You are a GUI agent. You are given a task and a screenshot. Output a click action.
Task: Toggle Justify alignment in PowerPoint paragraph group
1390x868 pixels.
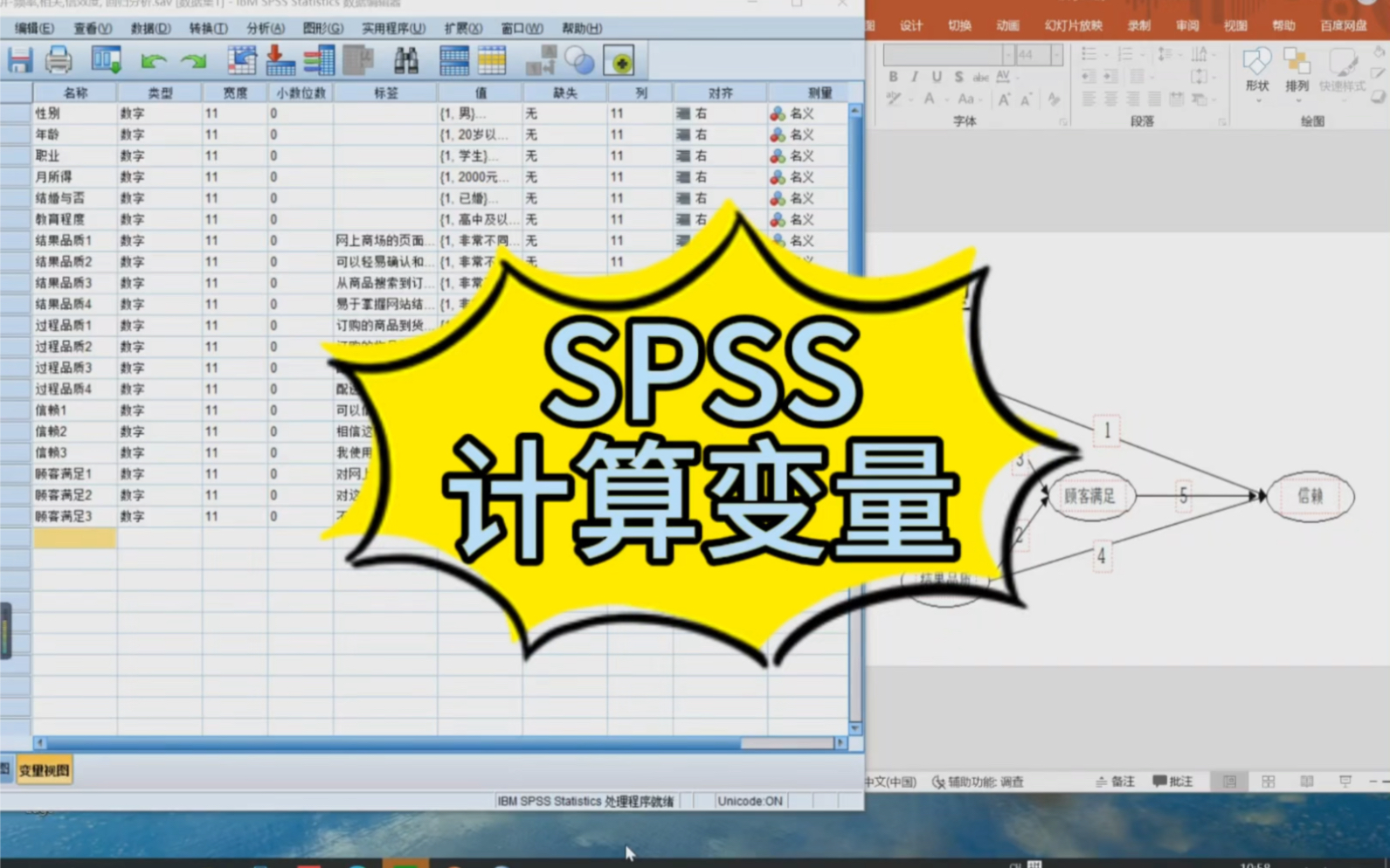pos(1155,100)
